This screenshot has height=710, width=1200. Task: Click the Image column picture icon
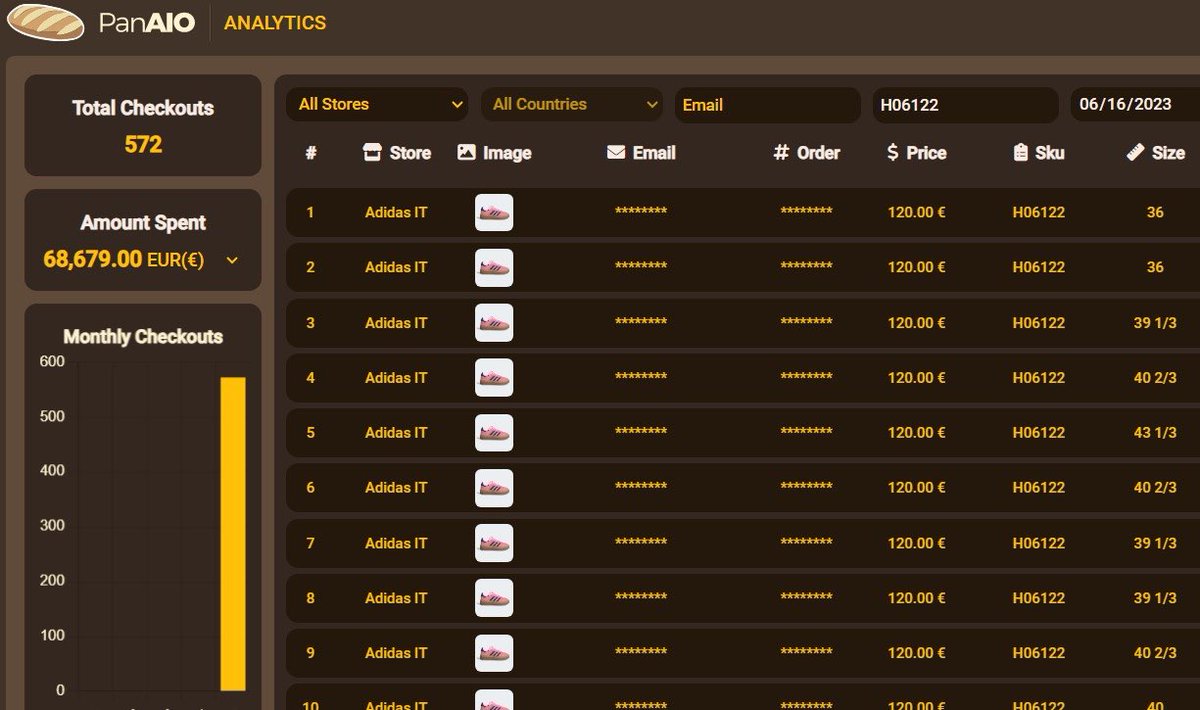click(x=466, y=153)
